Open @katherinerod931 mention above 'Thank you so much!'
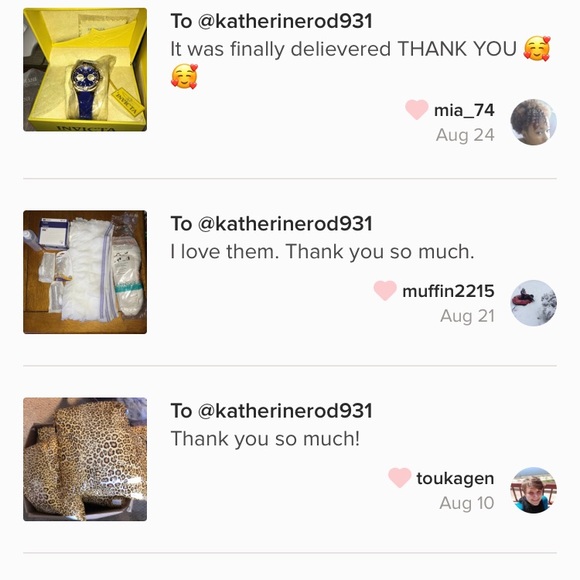The width and height of the screenshot is (580, 580). tap(285, 411)
